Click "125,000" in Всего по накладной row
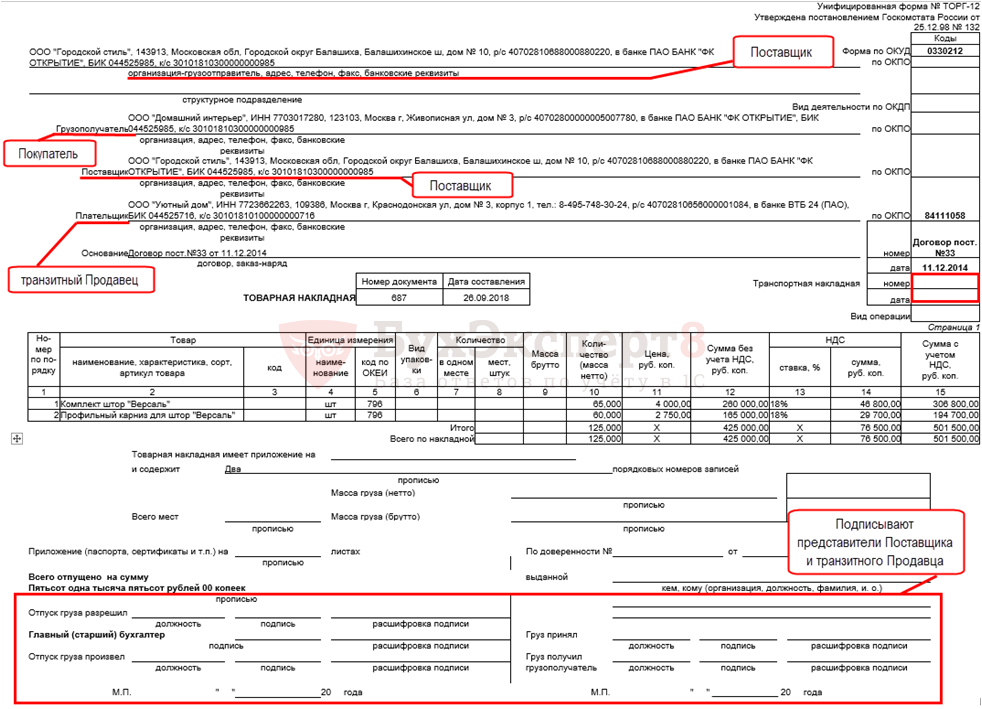This screenshot has width=982, height=709. coord(594,438)
